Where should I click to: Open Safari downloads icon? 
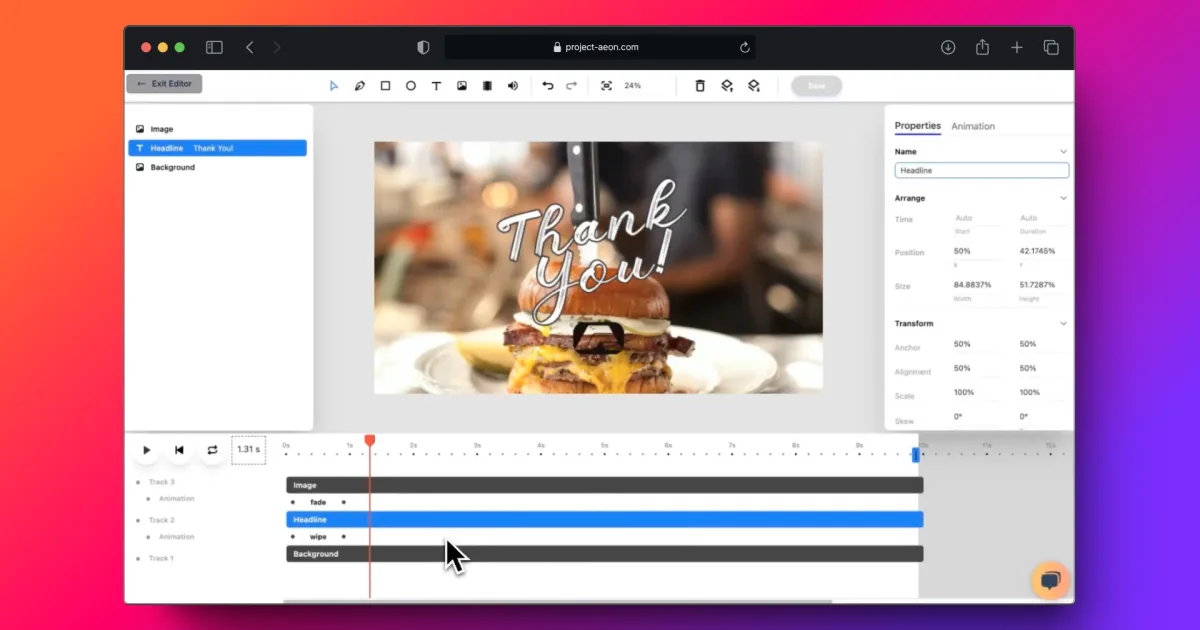click(x=948, y=47)
